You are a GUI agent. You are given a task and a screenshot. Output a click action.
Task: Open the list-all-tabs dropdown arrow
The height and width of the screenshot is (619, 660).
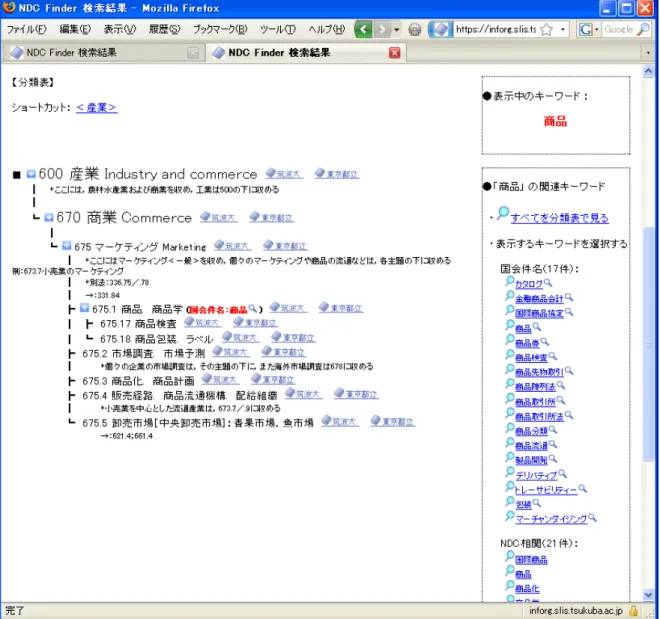pos(648,53)
